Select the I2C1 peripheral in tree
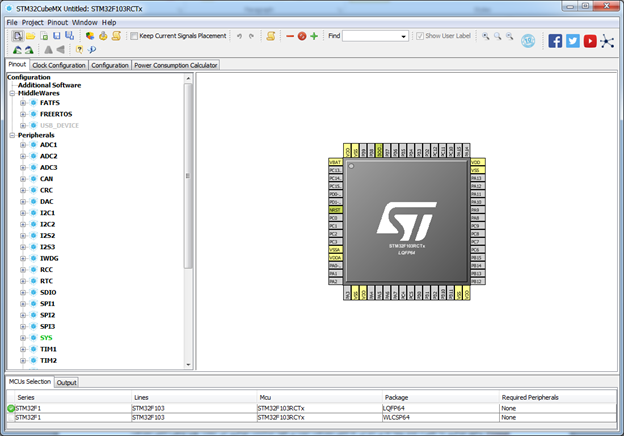Screen dimensions: 624x436 click(x=47, y=213)
